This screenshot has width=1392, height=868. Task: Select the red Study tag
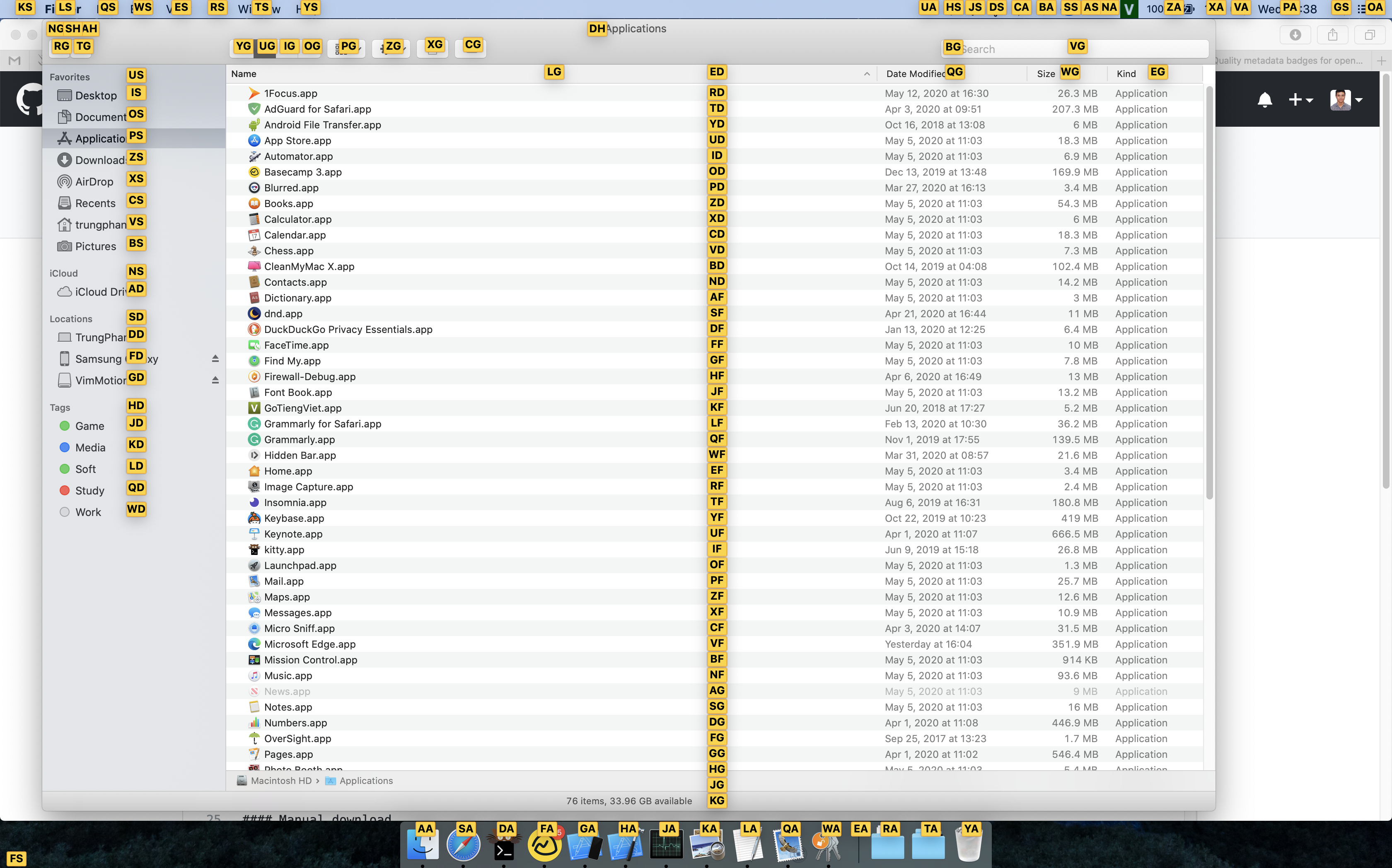click(89, 491)
